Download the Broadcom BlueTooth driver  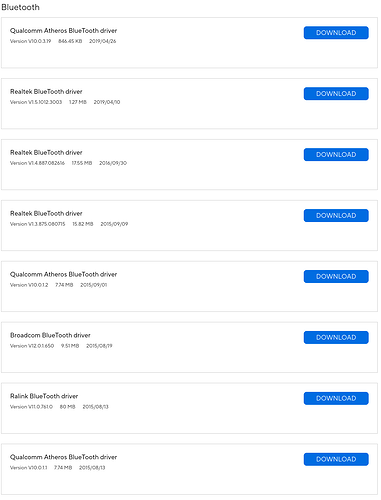coord(336,338)
